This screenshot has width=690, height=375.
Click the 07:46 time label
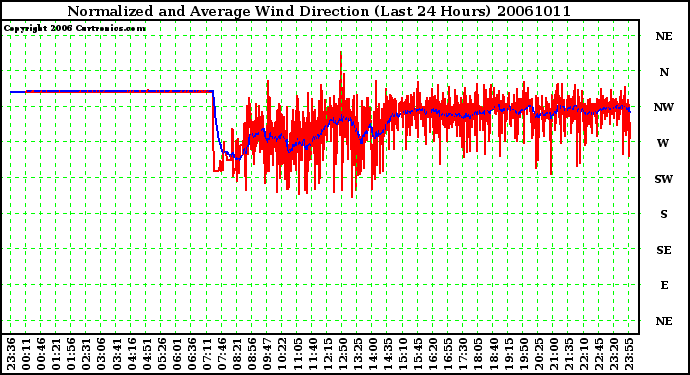222,354
